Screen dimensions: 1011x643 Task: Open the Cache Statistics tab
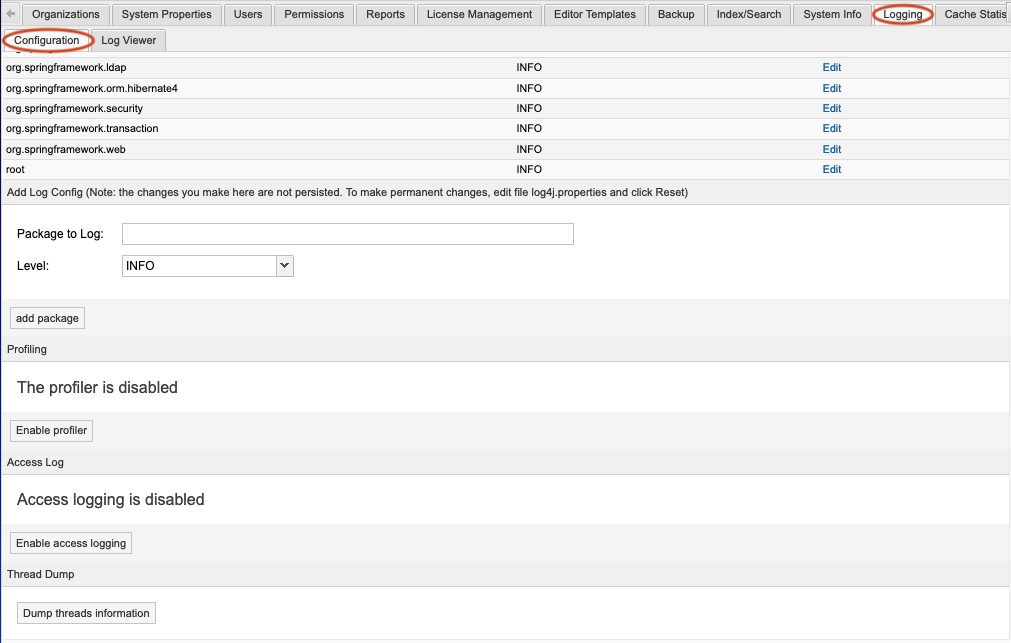(973, 14)
